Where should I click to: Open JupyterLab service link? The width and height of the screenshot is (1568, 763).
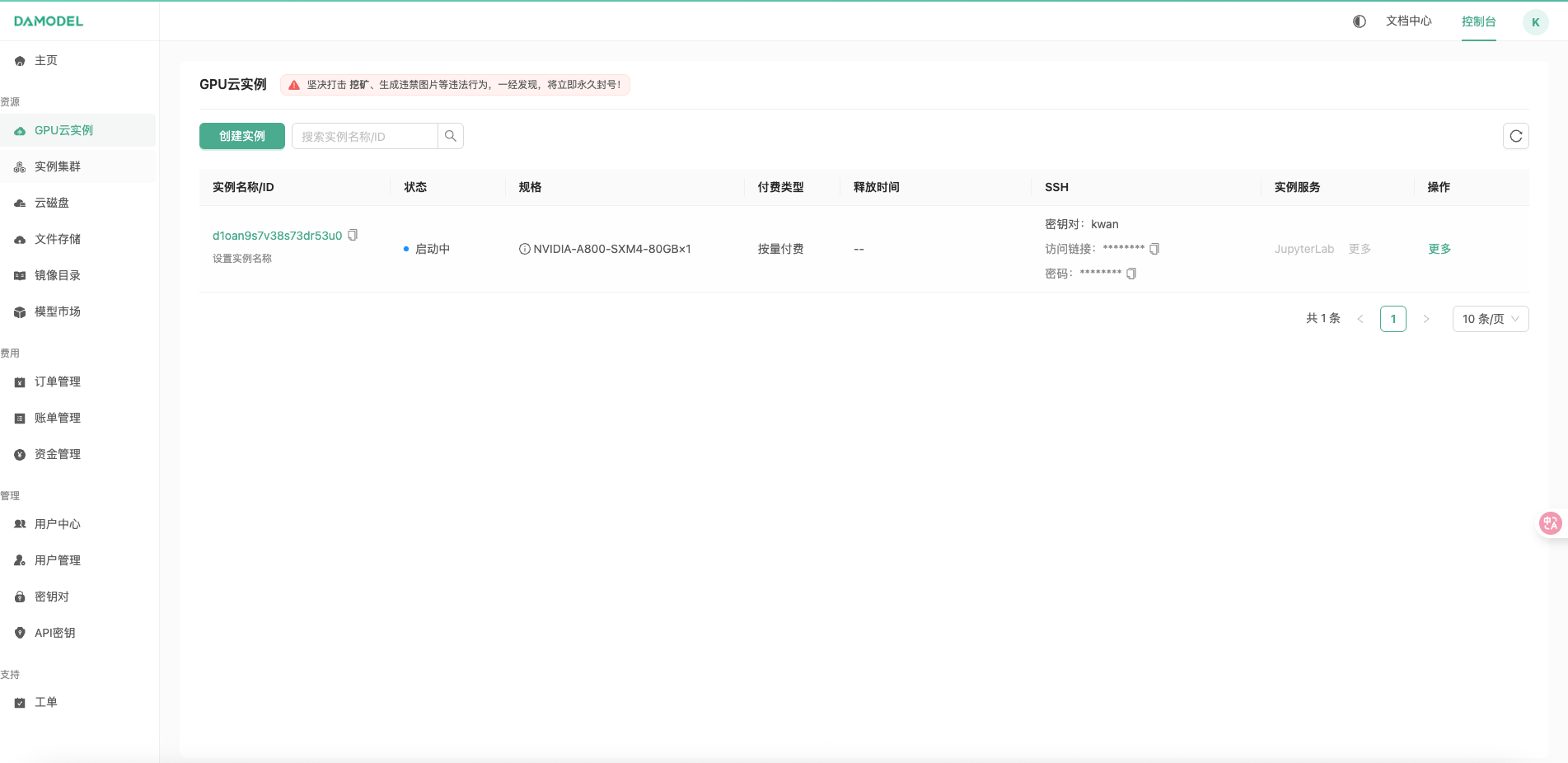(x=1304, y=249)
